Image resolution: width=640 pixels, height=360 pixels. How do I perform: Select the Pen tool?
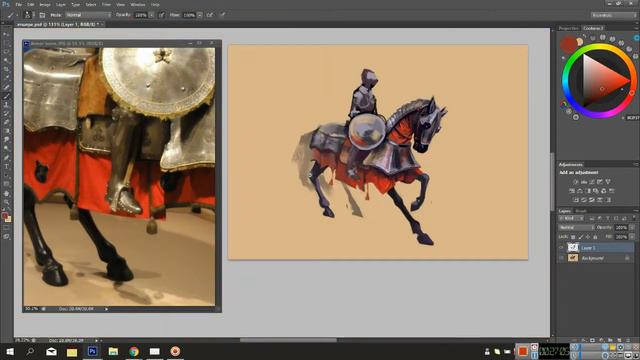pos(6,158)
